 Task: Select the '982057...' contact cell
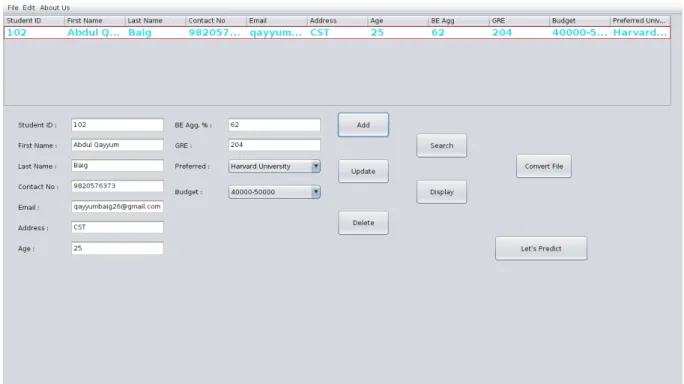216,33
